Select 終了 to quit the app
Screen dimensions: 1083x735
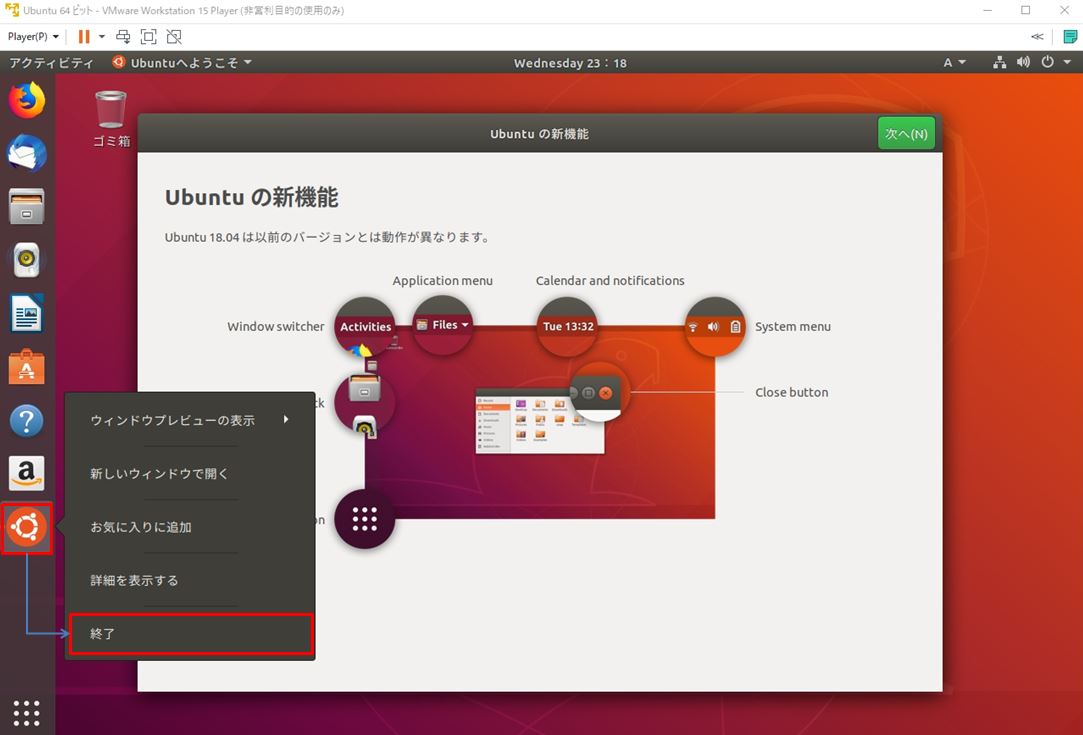pyautogui.click(x=191, y=633)
